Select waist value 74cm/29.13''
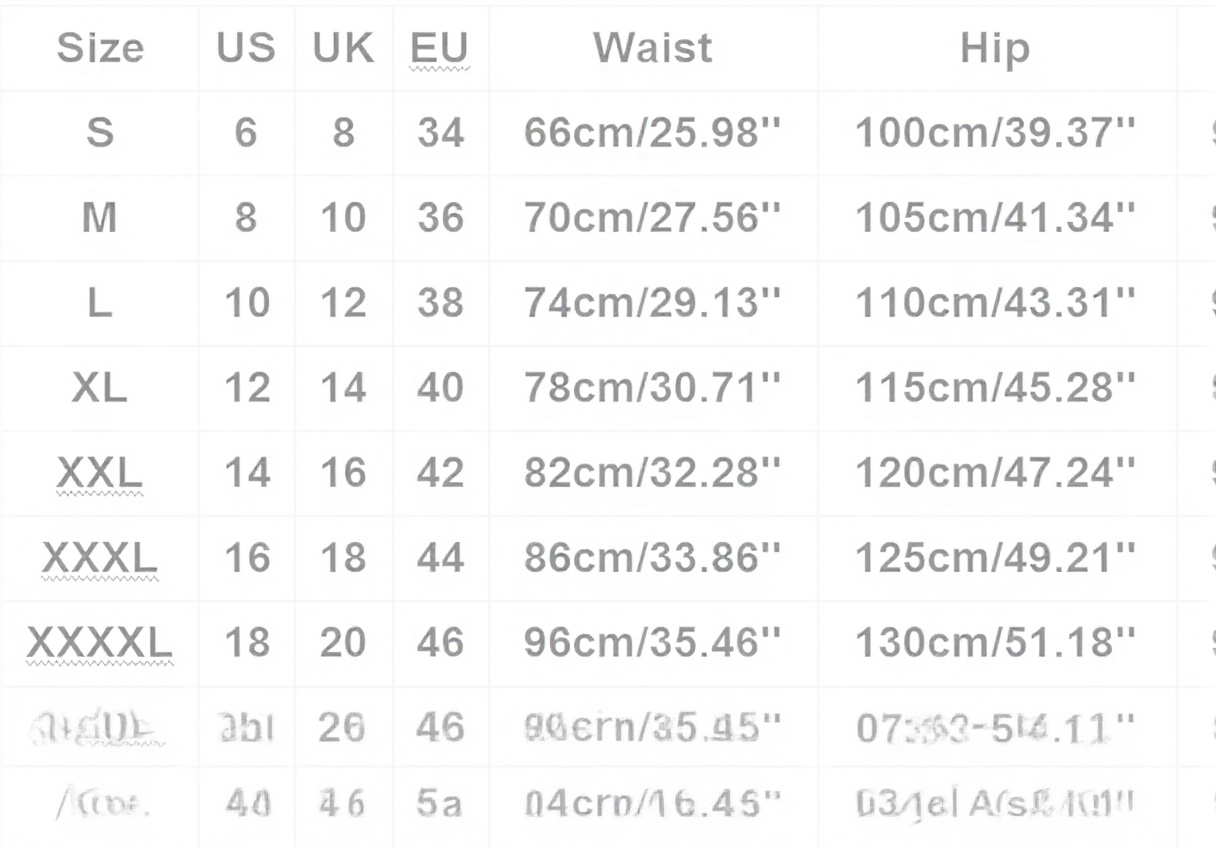1216x848 pixels. pos(652,302)
